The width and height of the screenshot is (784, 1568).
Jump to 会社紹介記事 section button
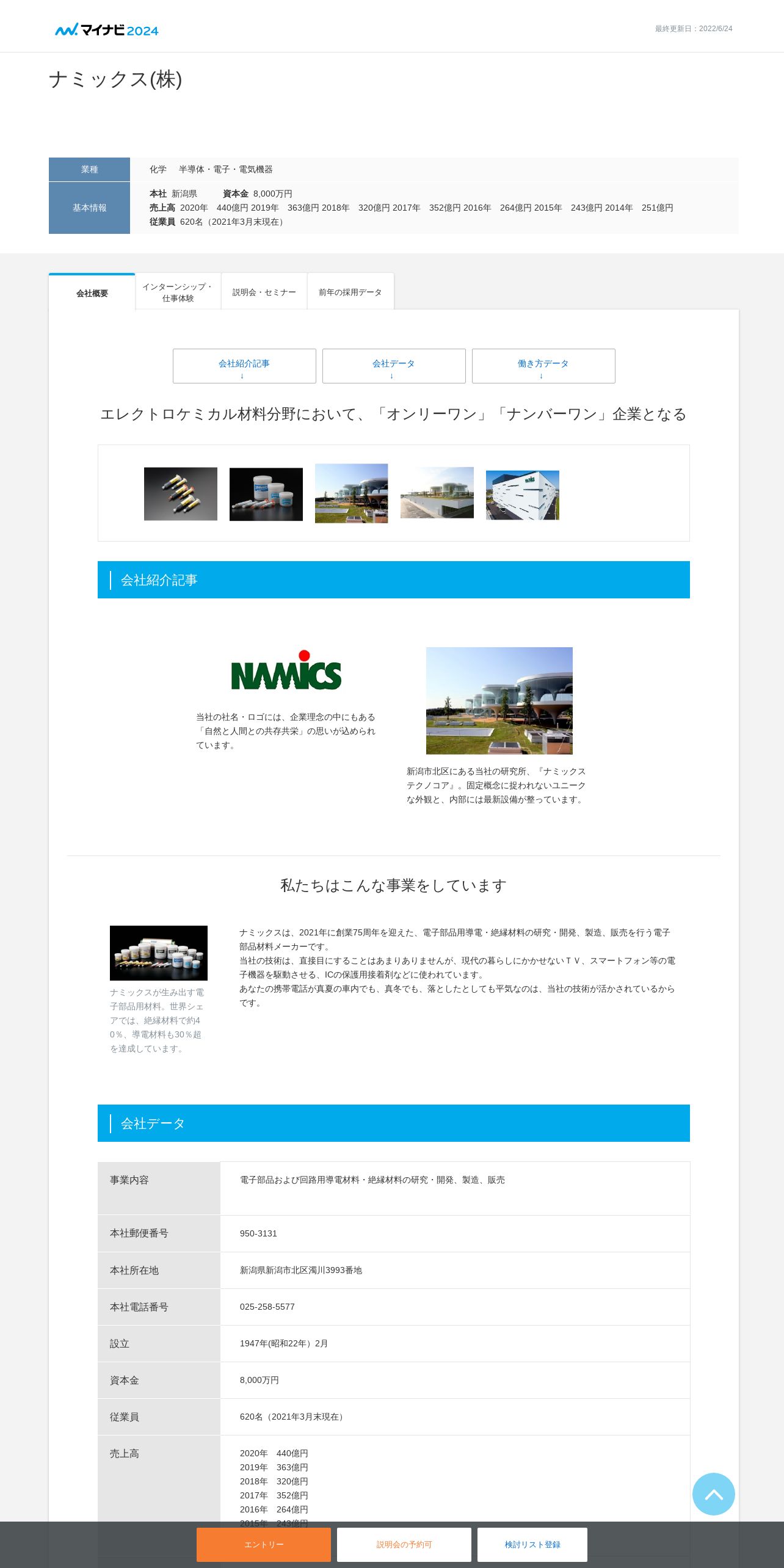tap(244, 366)
